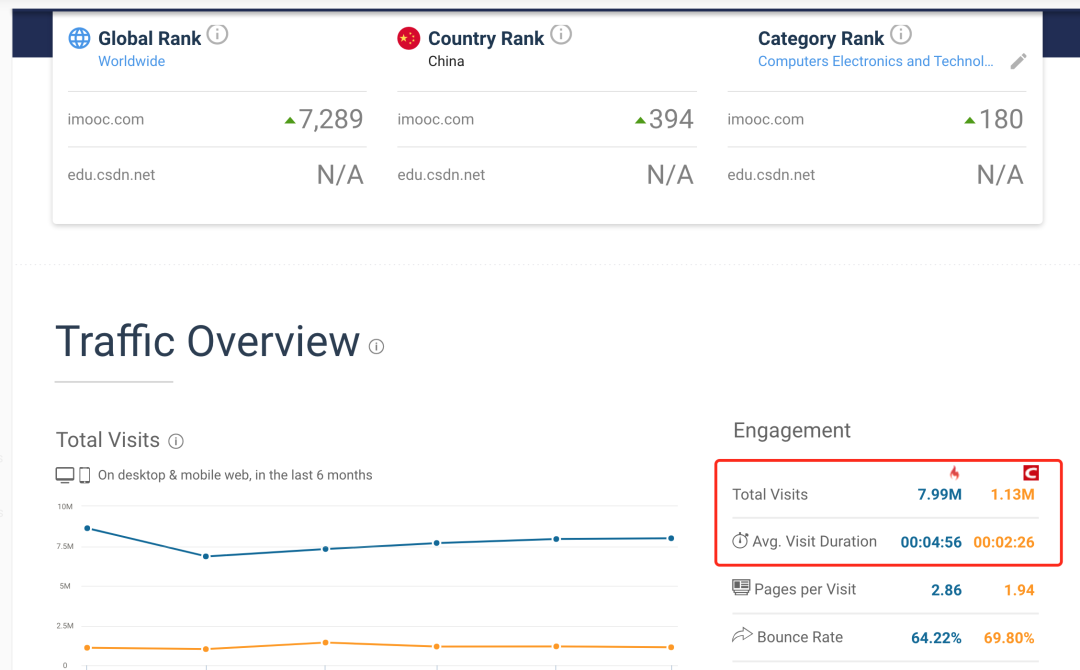Edit category with the pencil icon
1080x670 pixels.
click(x=1019, y=61)
